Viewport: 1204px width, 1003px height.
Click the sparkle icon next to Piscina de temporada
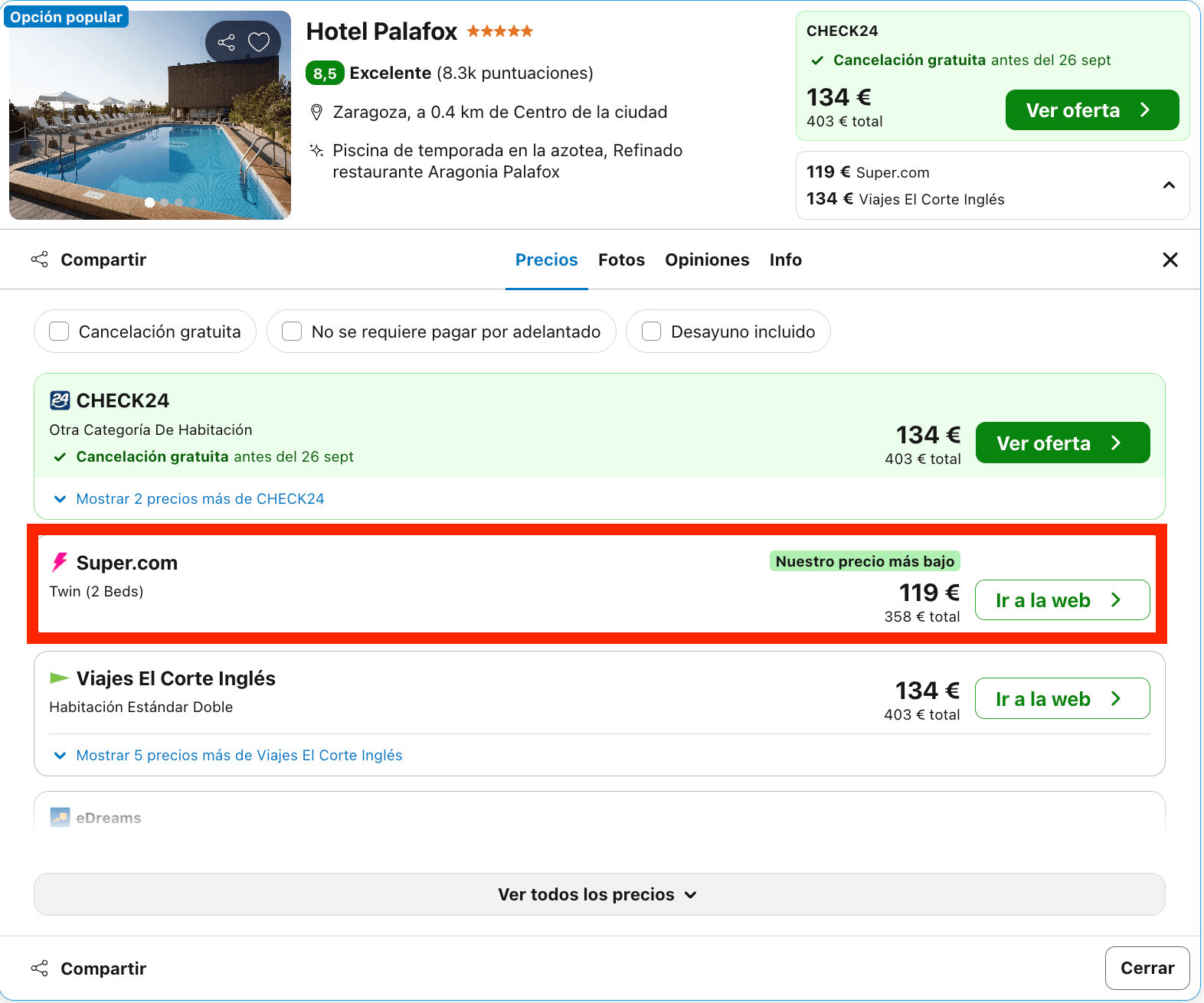pyautogui.click(x=316, y=150)
